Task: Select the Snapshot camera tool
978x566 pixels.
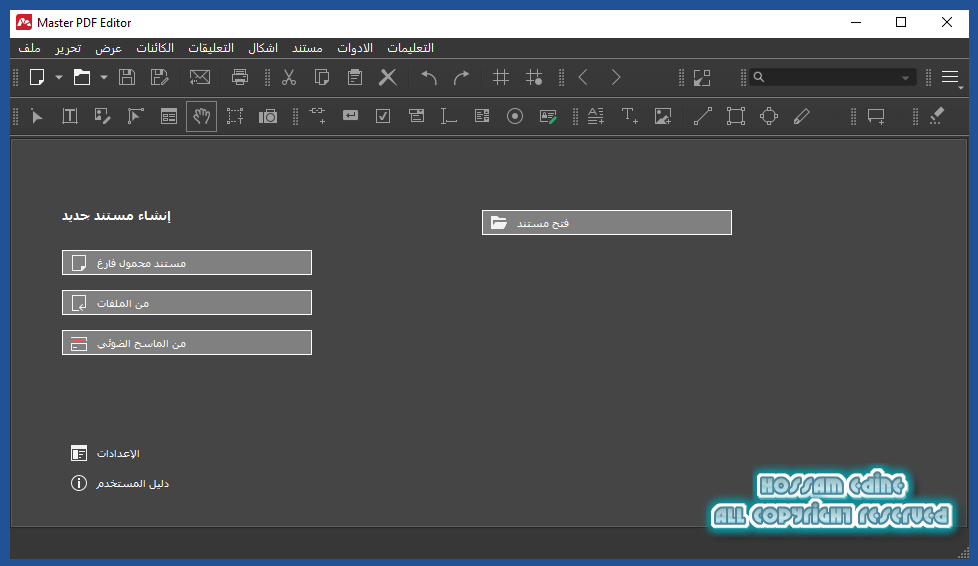Action: click(x=268, y=116)
